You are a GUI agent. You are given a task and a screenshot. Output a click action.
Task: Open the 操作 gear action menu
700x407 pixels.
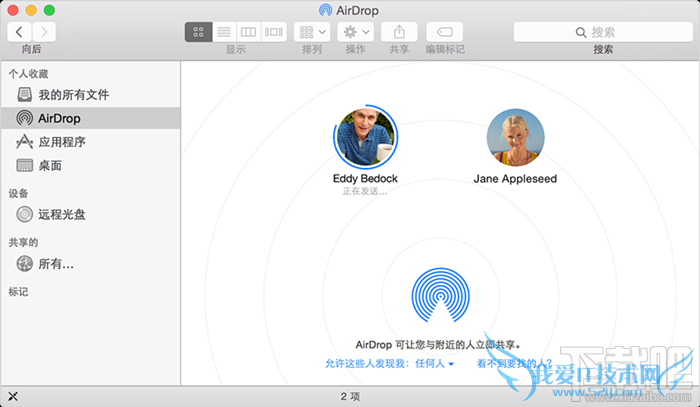pos(355,32)
